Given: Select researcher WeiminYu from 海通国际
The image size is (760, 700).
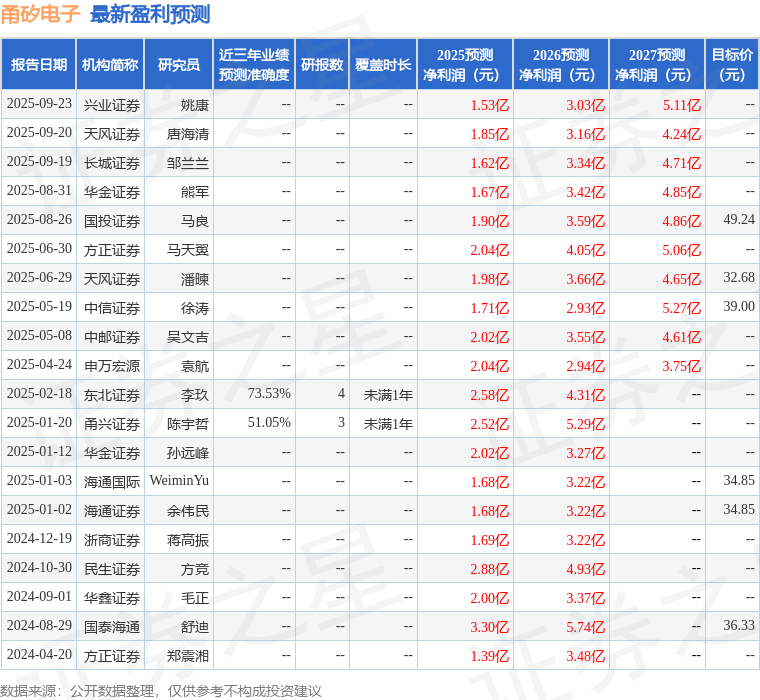Looking at the screenshot, I should (179, 480).
